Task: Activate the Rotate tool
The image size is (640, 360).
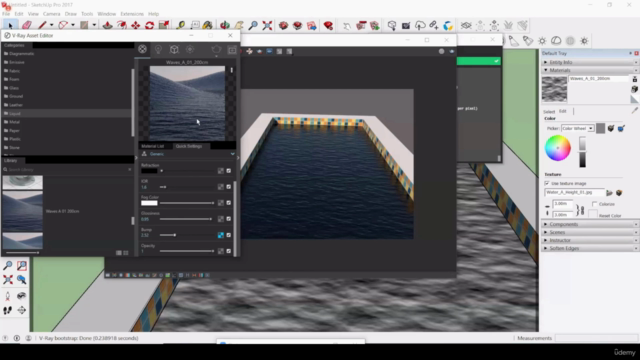Action: pos(149,25)
